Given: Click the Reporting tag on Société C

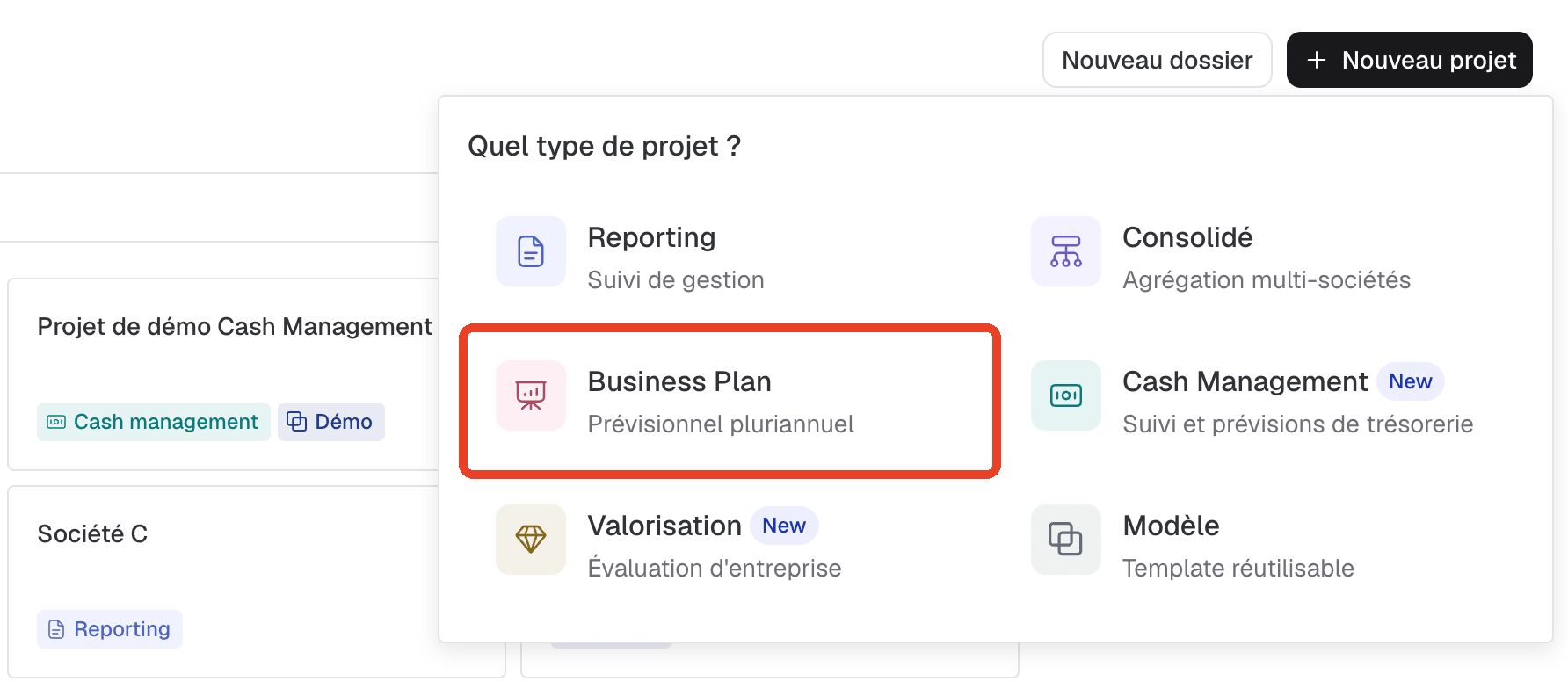Looking at the screenshot, I should pos(110,629).
